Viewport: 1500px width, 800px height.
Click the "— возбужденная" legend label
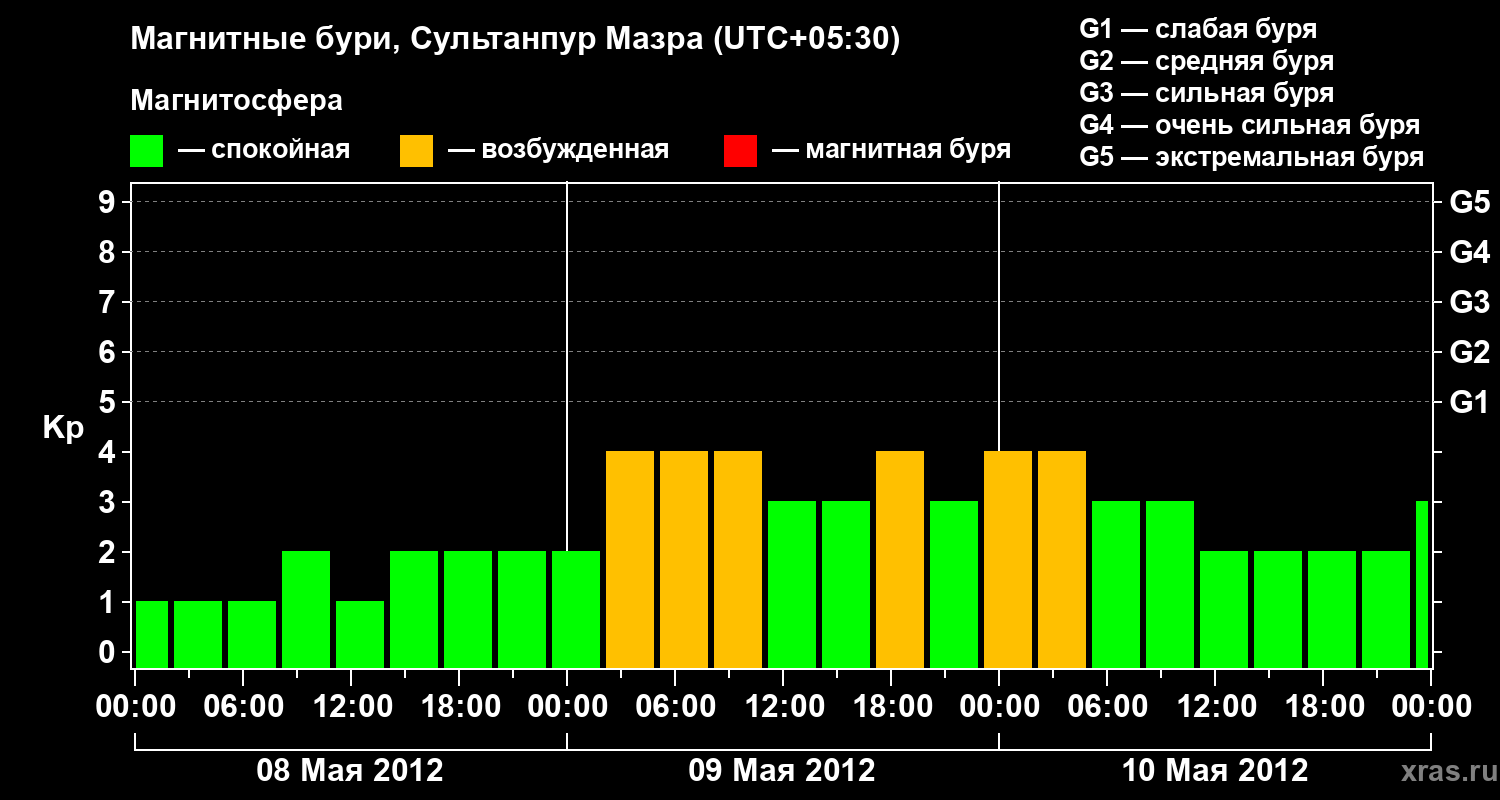[x=558, y=150]
